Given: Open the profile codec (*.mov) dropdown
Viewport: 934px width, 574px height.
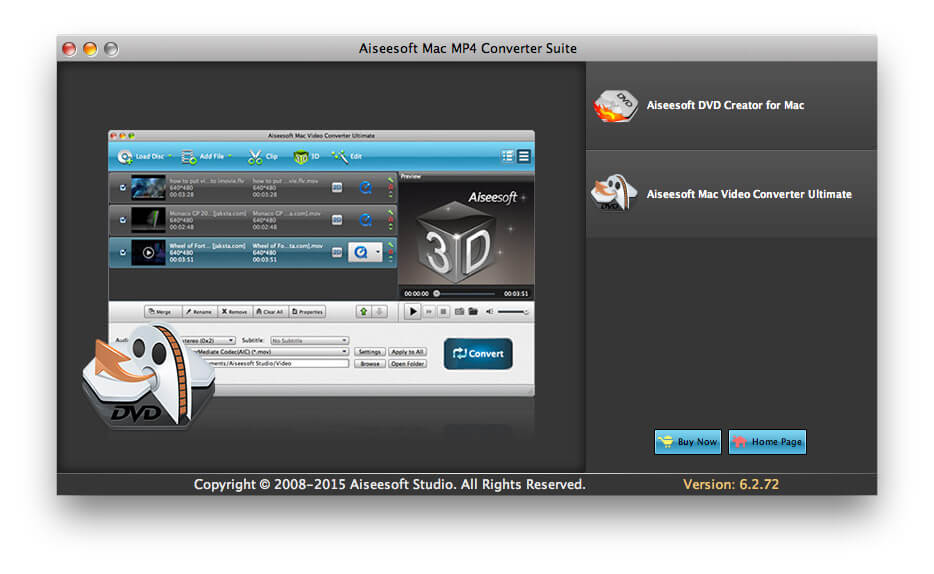Looking at the screenshot, I should tap(270, 352).
